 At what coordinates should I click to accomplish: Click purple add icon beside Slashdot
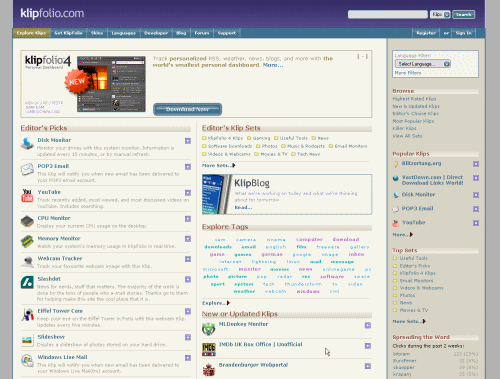(188, 279)
